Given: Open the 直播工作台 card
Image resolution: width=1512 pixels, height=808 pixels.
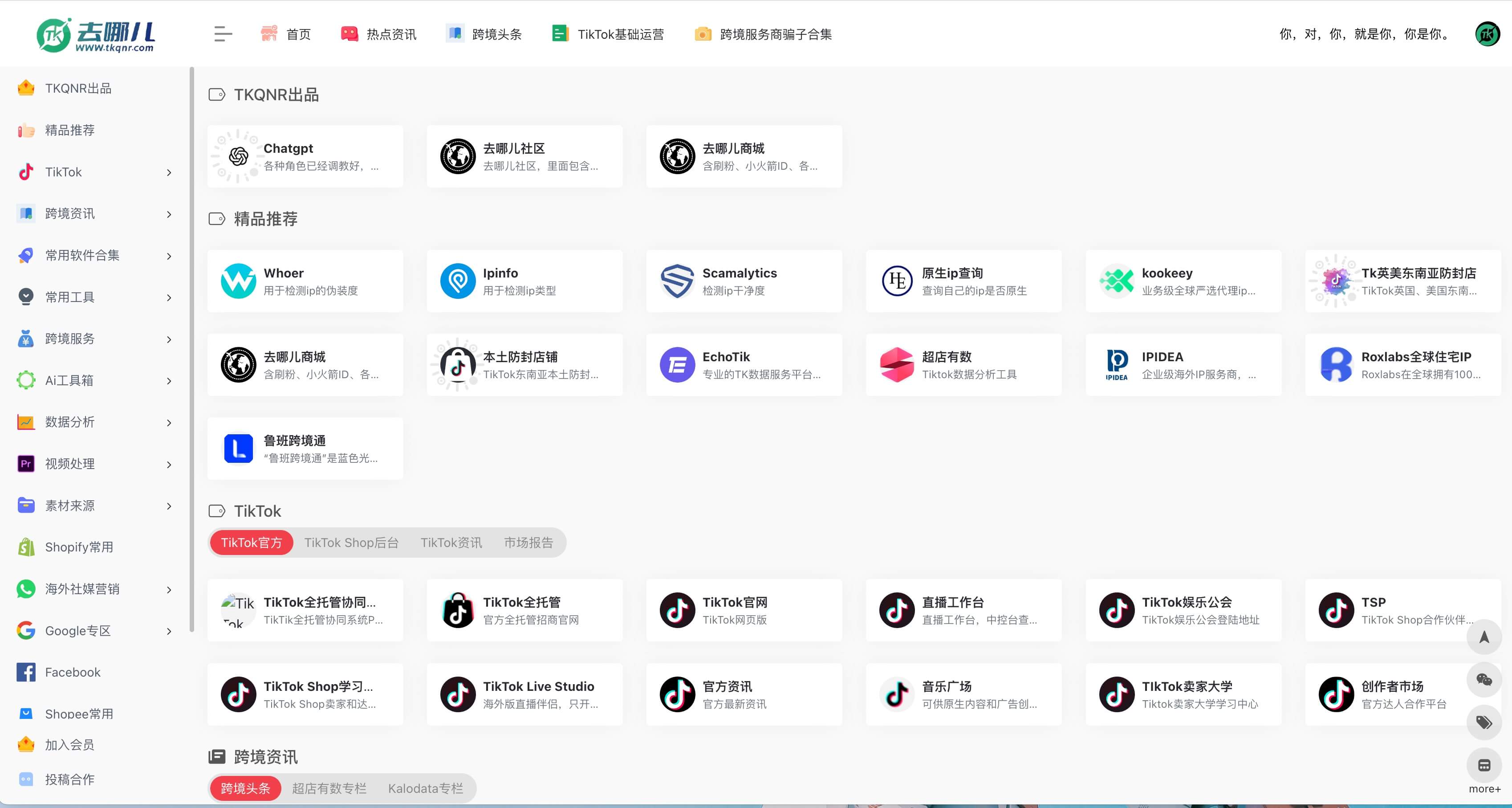Looking at the screenshot, I should click(x=964, y=610).
